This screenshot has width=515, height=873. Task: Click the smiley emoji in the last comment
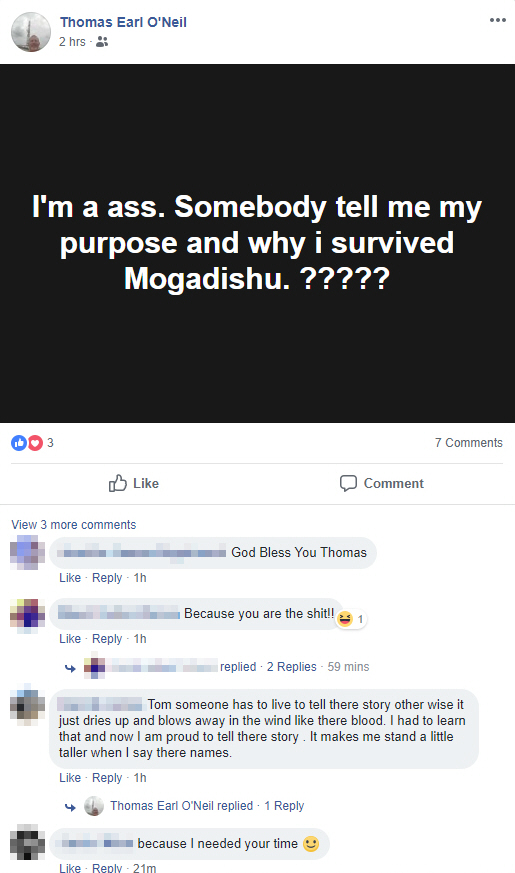311,844
